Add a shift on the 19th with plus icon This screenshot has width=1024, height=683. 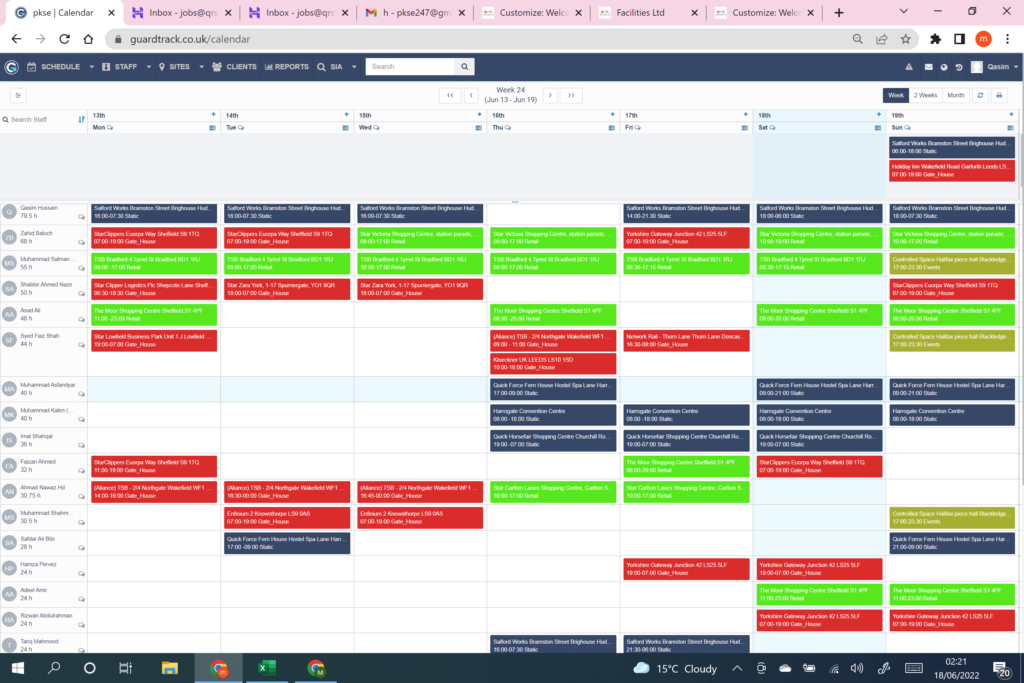1011,114
